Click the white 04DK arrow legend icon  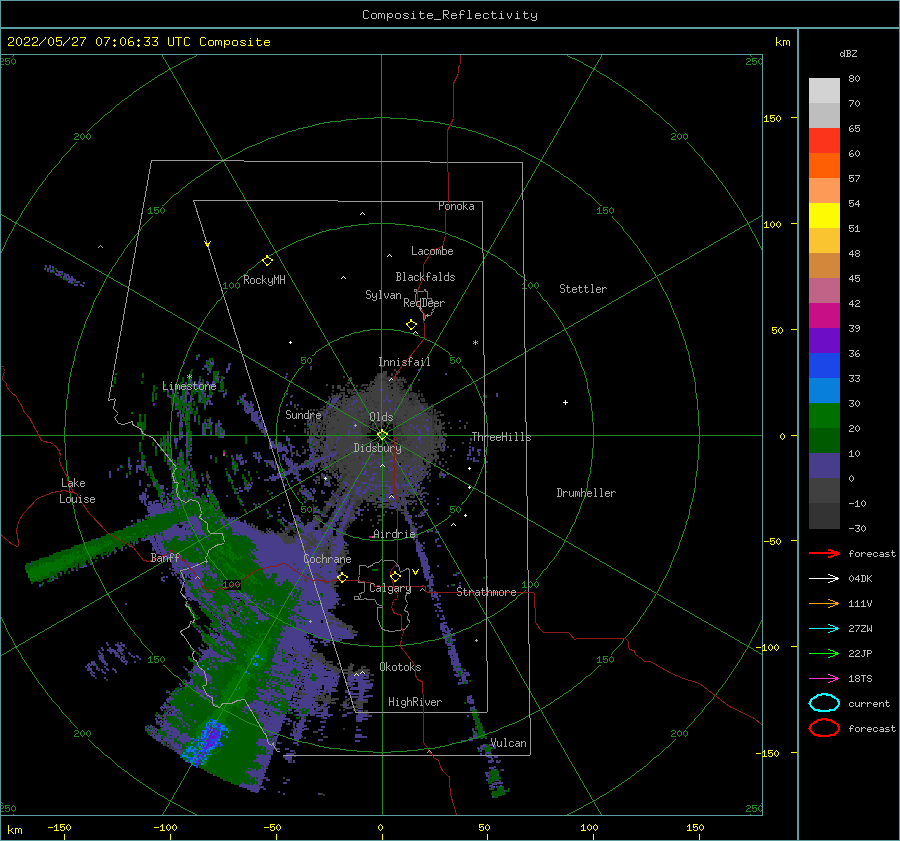coord(824,578)
